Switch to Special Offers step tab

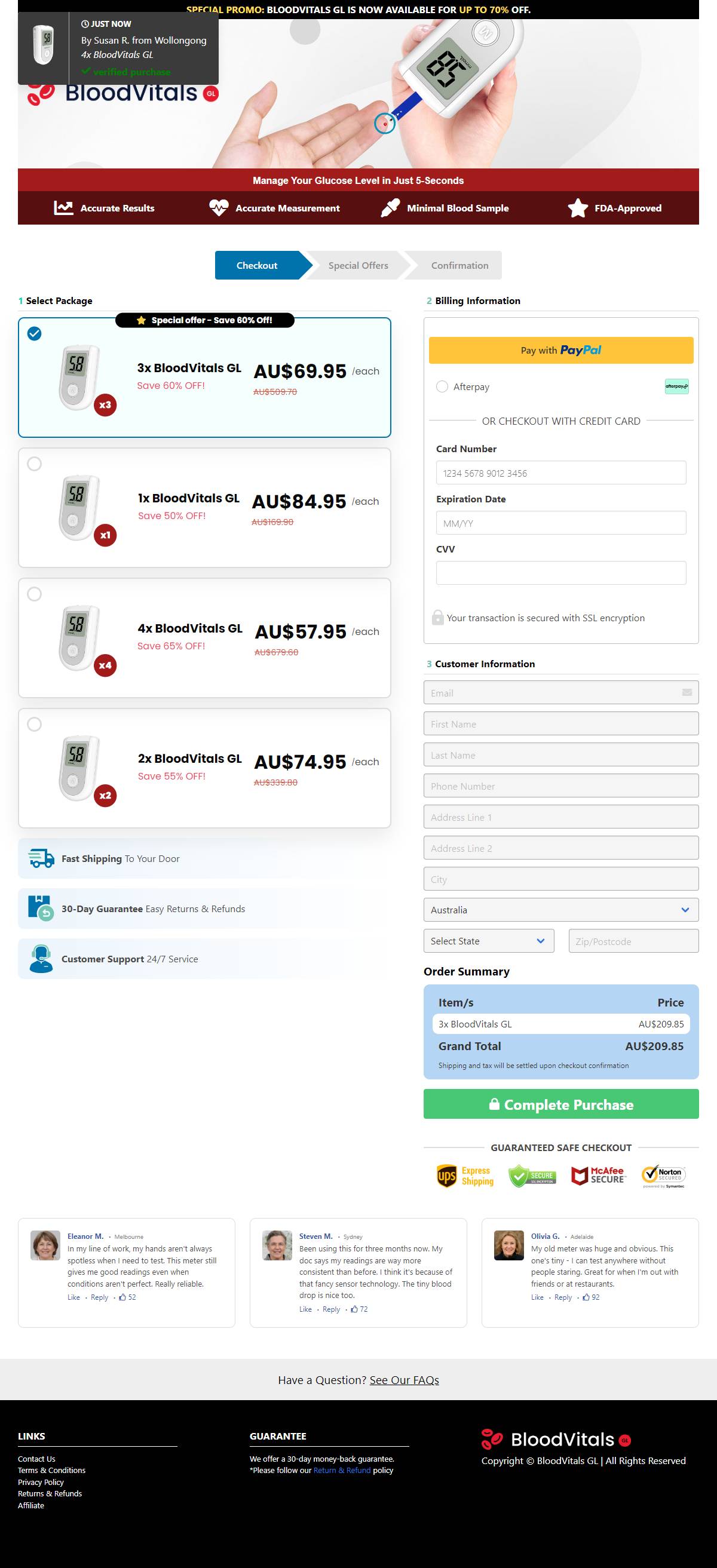358,265
